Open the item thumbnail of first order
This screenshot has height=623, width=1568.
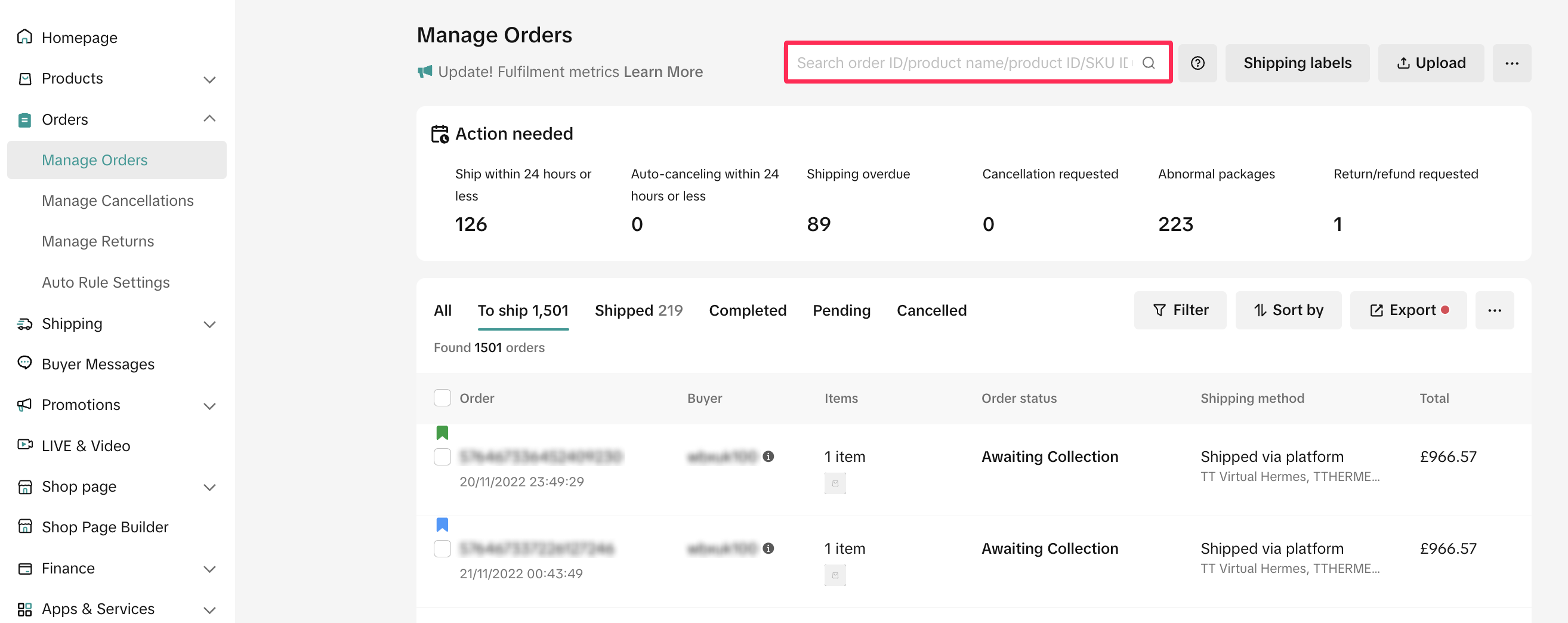point(835,483)
